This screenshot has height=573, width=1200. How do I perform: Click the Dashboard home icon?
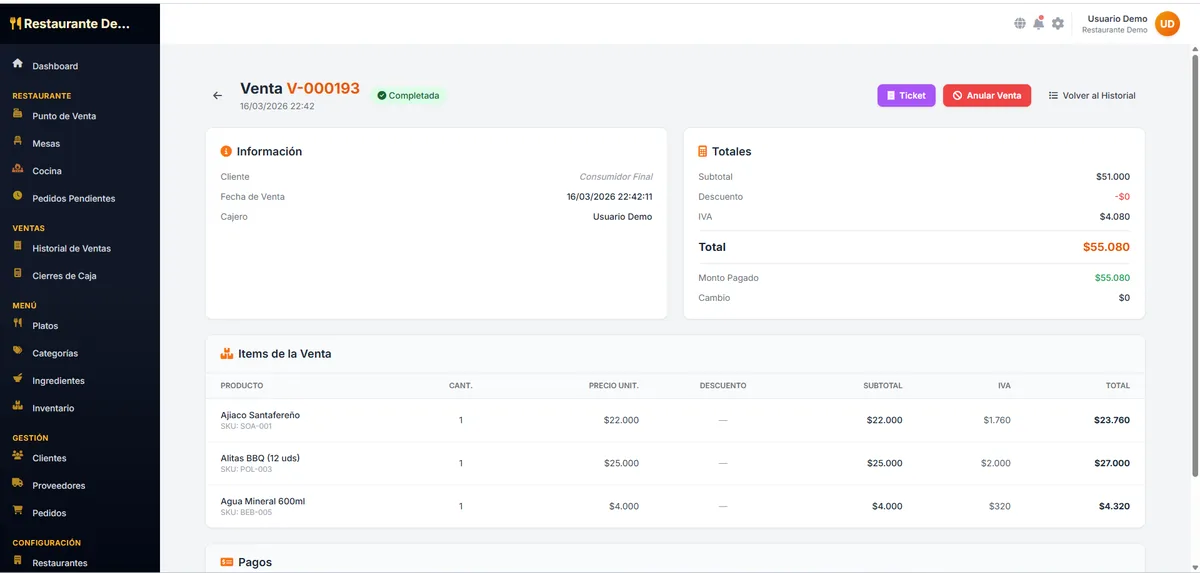[18, 64]
